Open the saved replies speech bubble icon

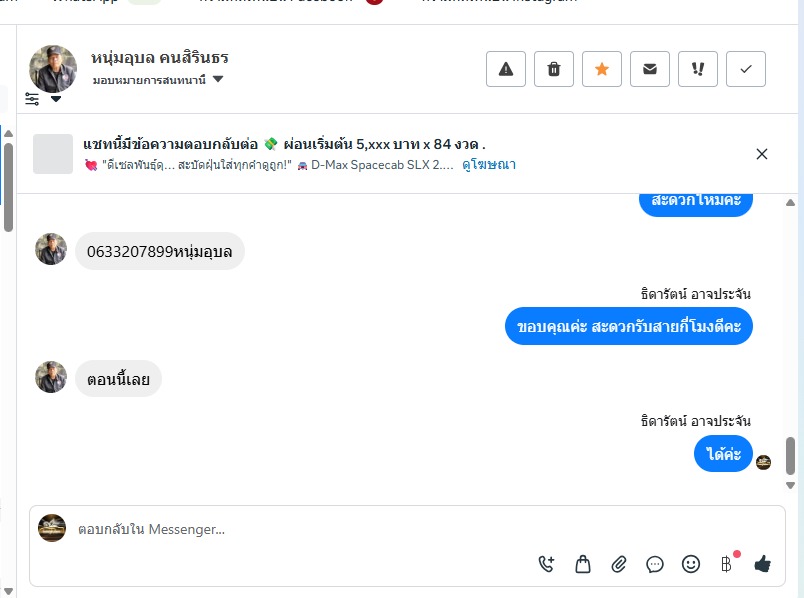(655, 564)
